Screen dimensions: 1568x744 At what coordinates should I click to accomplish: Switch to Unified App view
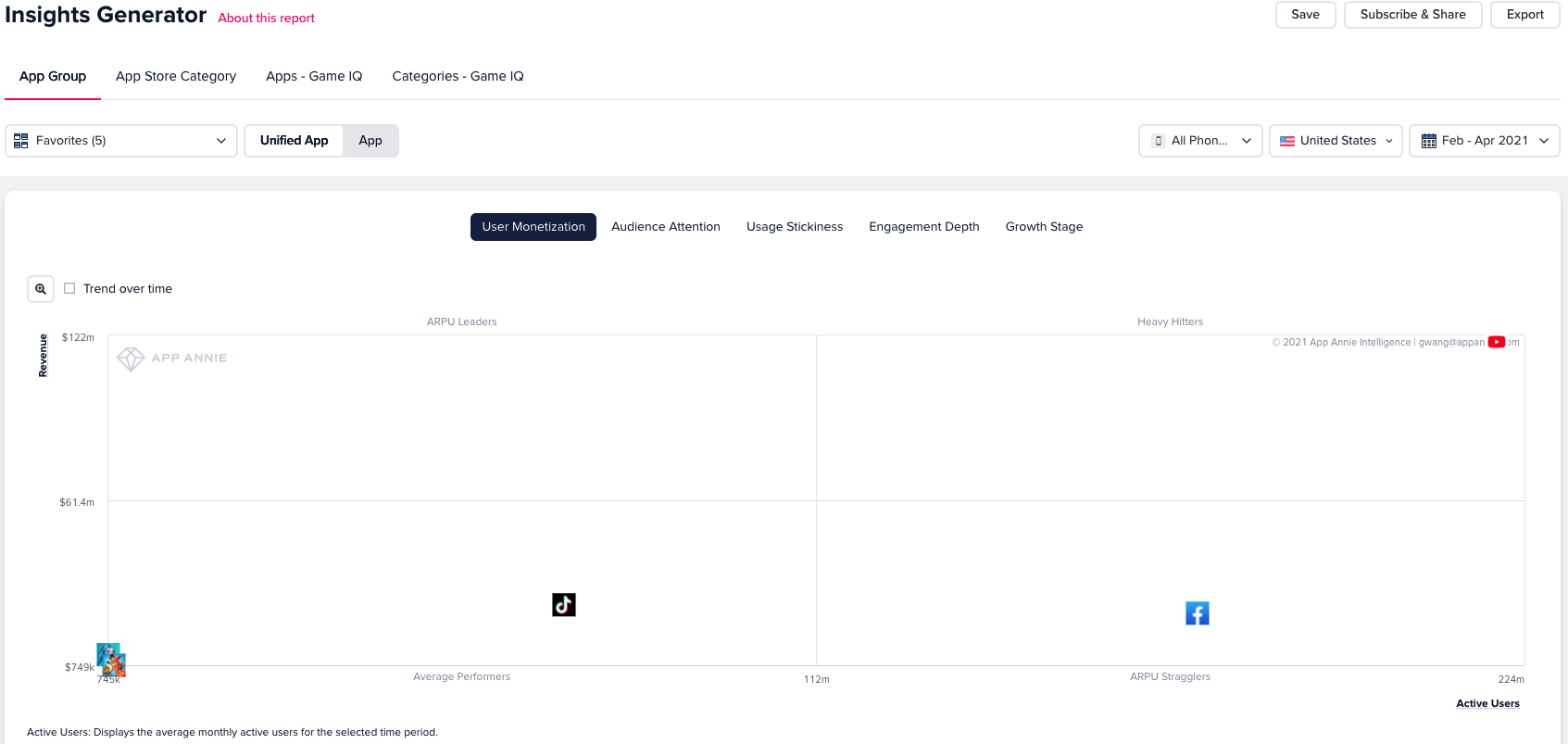(294, 141)
